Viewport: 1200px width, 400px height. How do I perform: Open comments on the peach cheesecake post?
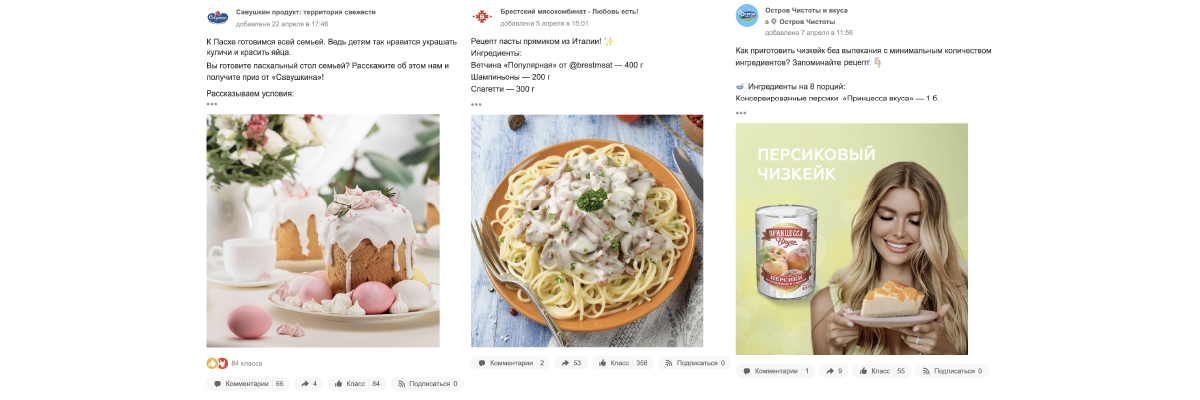click(775, 371)
